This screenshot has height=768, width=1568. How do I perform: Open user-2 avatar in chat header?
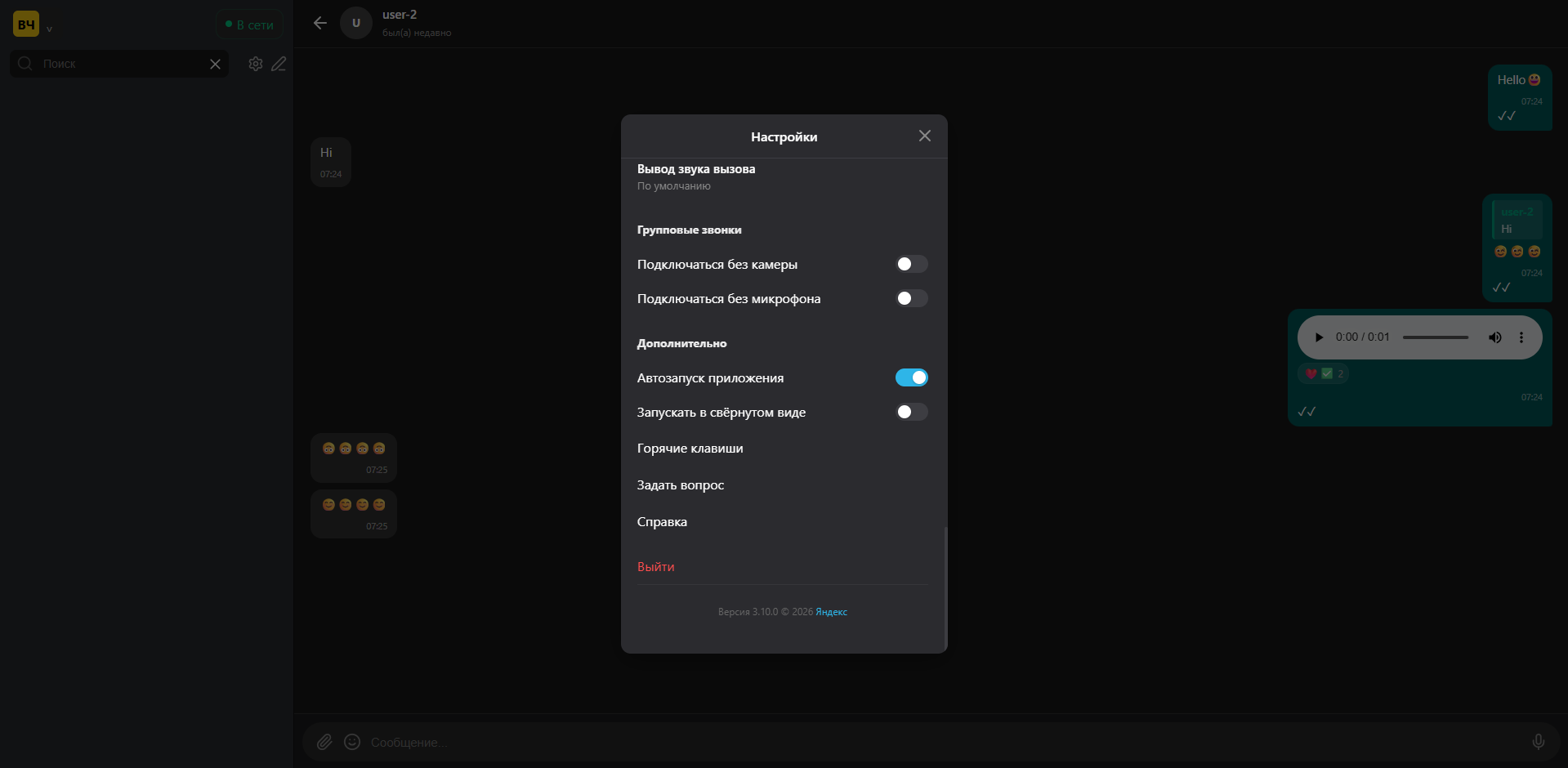pyautogui.click(x=355, y=23)
